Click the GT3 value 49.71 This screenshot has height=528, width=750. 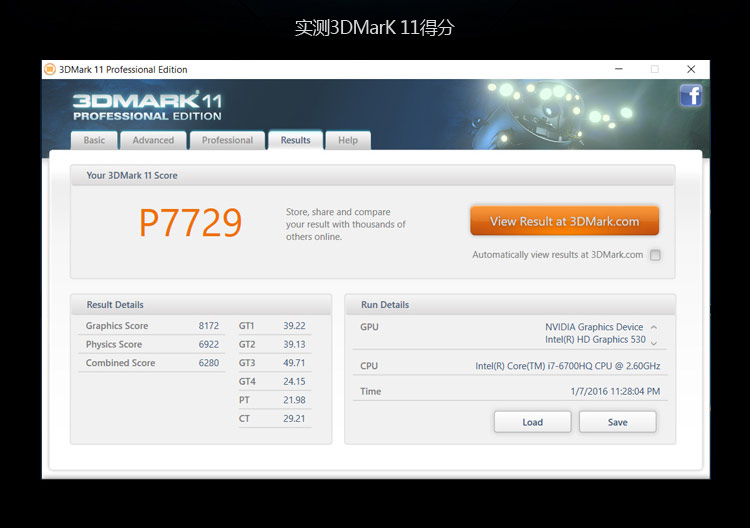point(294,363)
